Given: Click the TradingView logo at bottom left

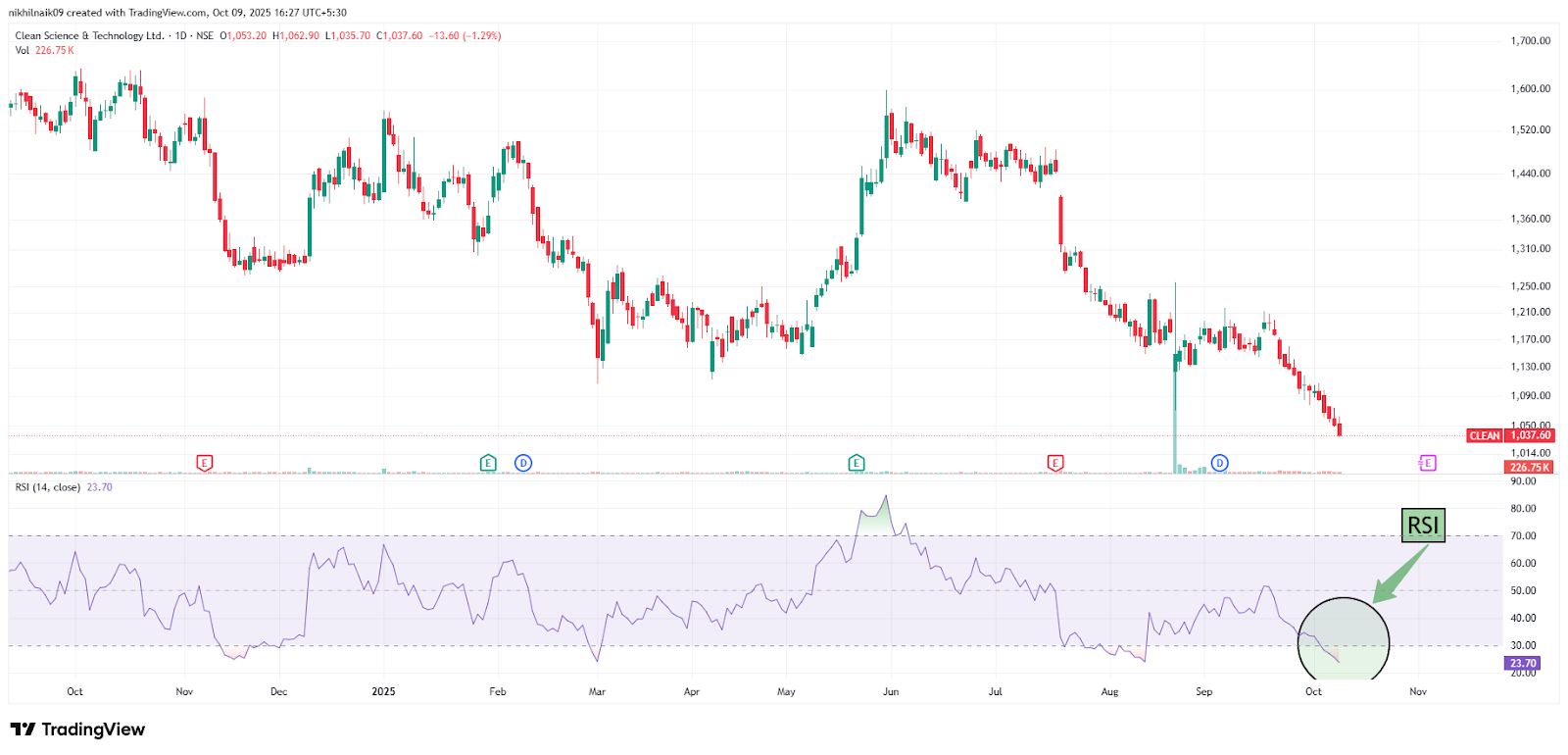Looking at the screenshot, I should coord(77,730).
